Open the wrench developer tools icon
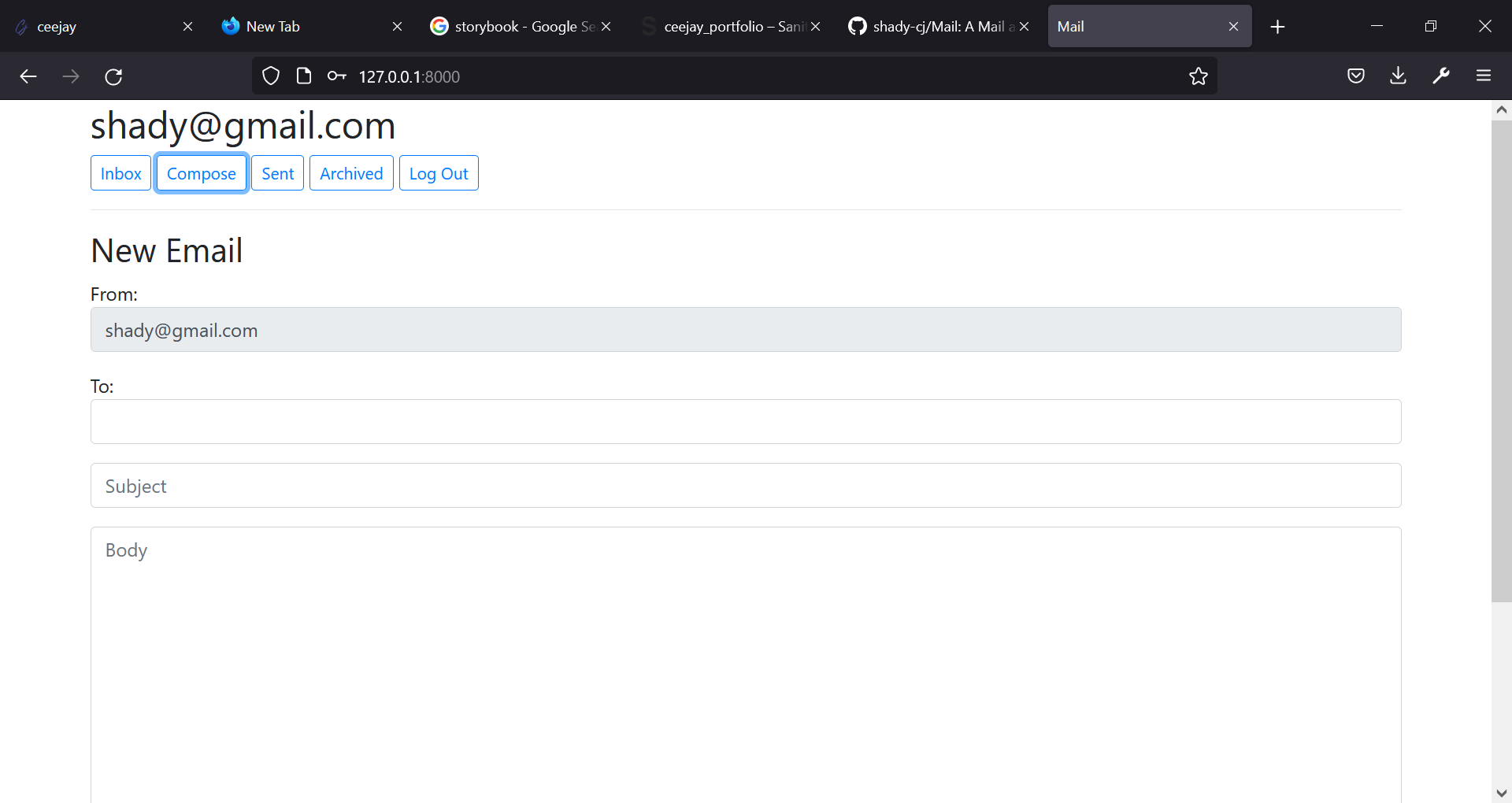 tap(1441, 76)
